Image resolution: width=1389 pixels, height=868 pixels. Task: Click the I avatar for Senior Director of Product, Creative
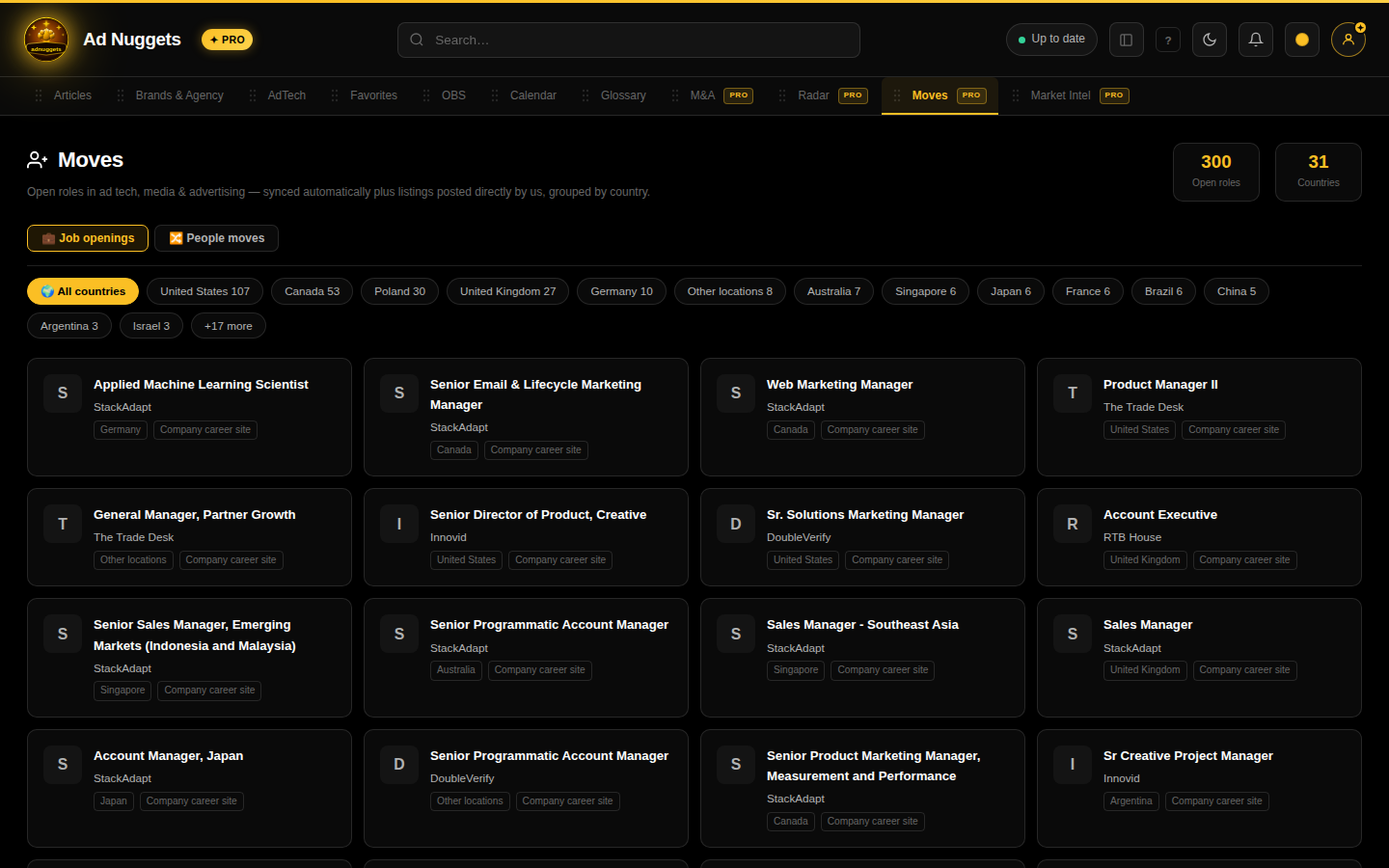pyautogui.click(x=399, y=524)
